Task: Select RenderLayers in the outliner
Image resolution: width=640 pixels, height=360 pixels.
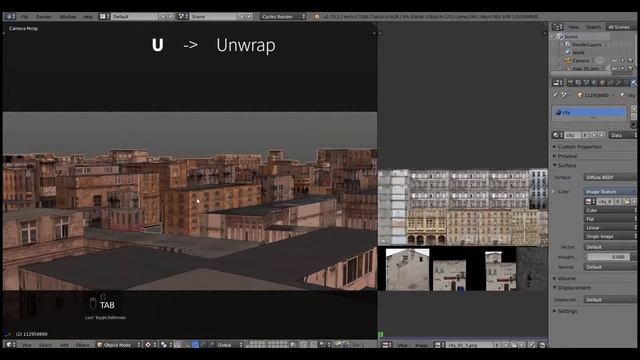Action: (x=587, y=44)
